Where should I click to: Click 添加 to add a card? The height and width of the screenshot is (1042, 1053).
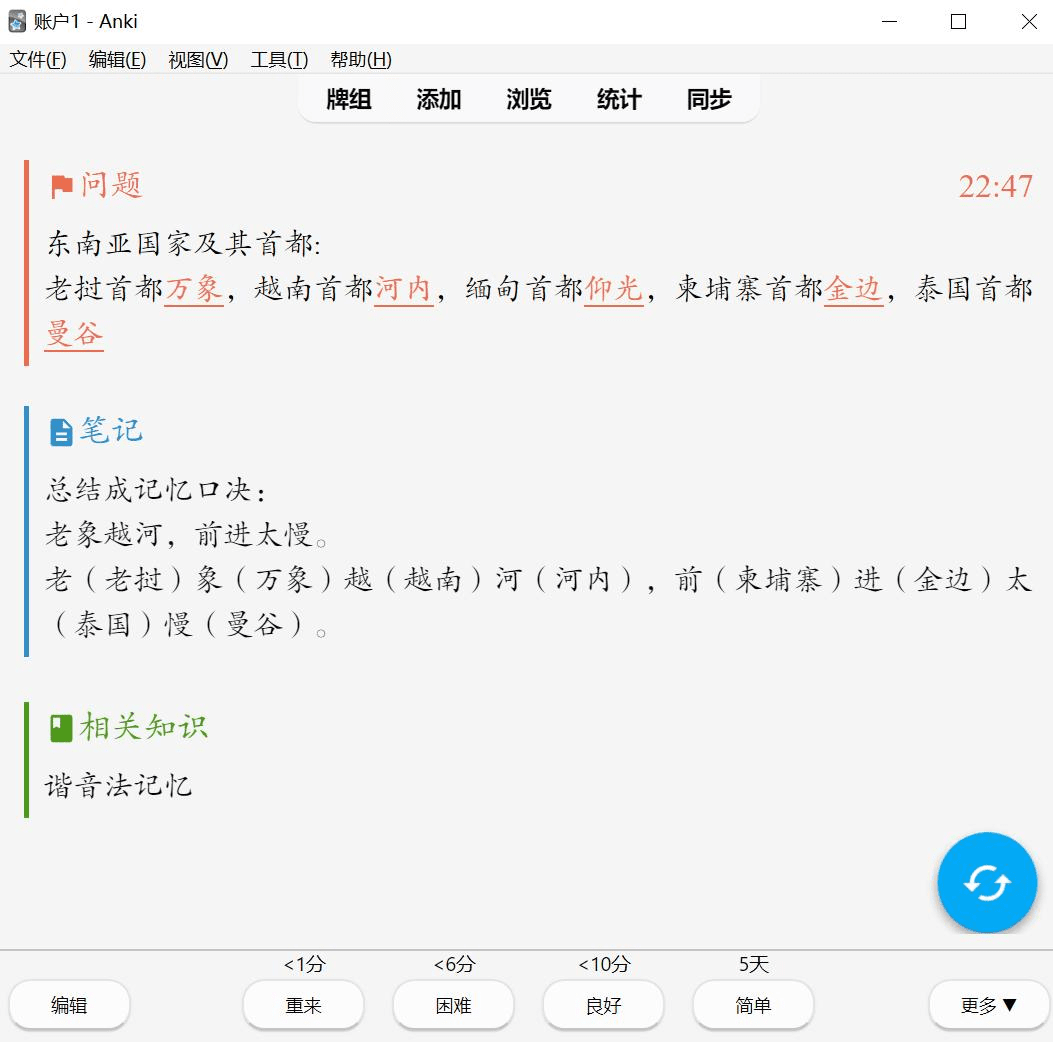439,99
